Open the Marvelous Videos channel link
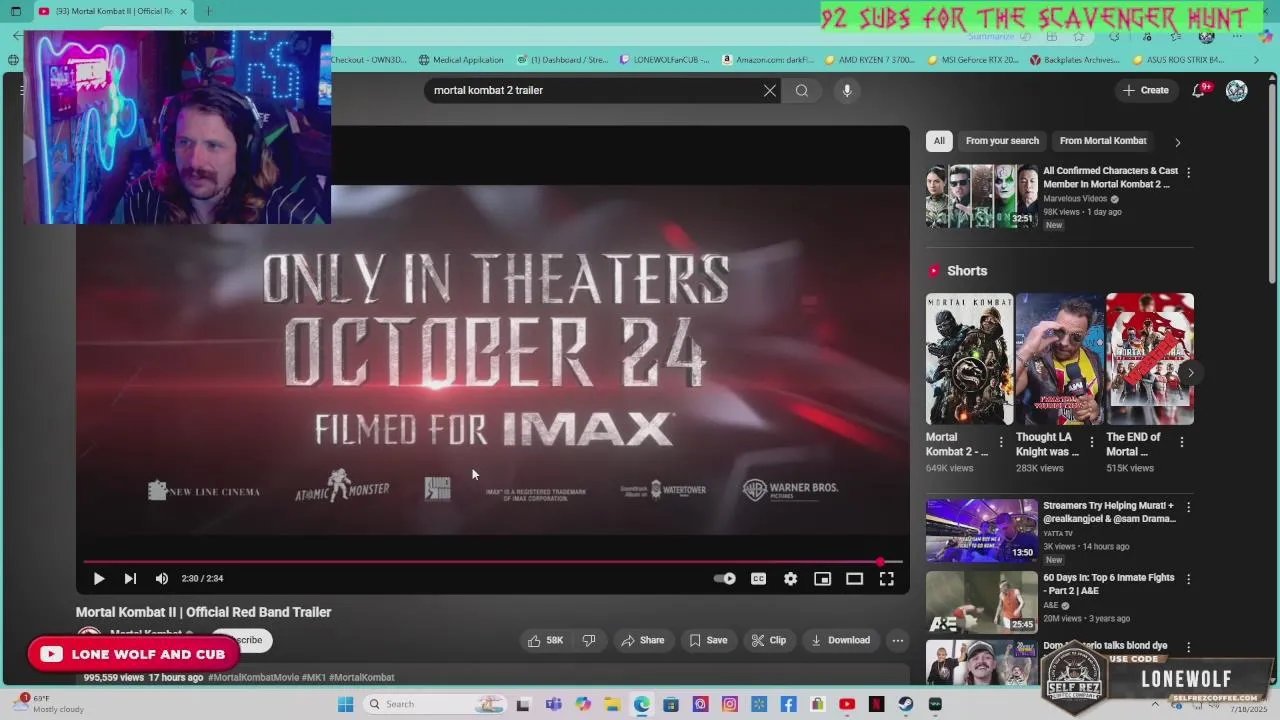This screenshot has height=720, width=1280. pyautogui.click(x=1075, y=199)
